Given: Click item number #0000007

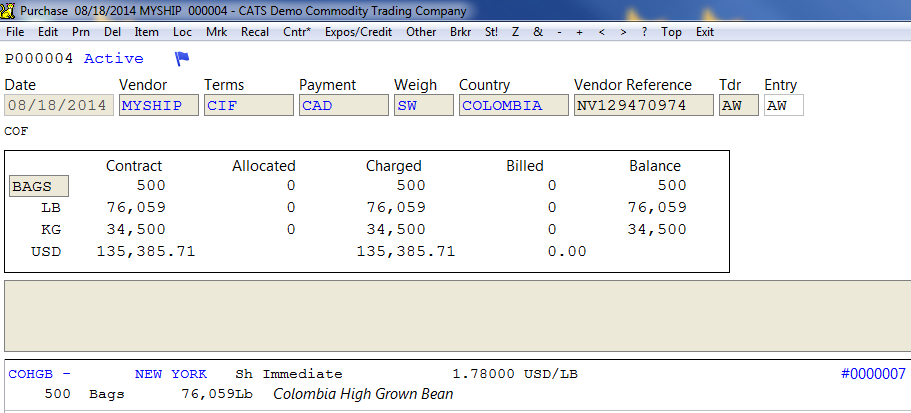Looking at the screenshot, I should coord(873,374).
